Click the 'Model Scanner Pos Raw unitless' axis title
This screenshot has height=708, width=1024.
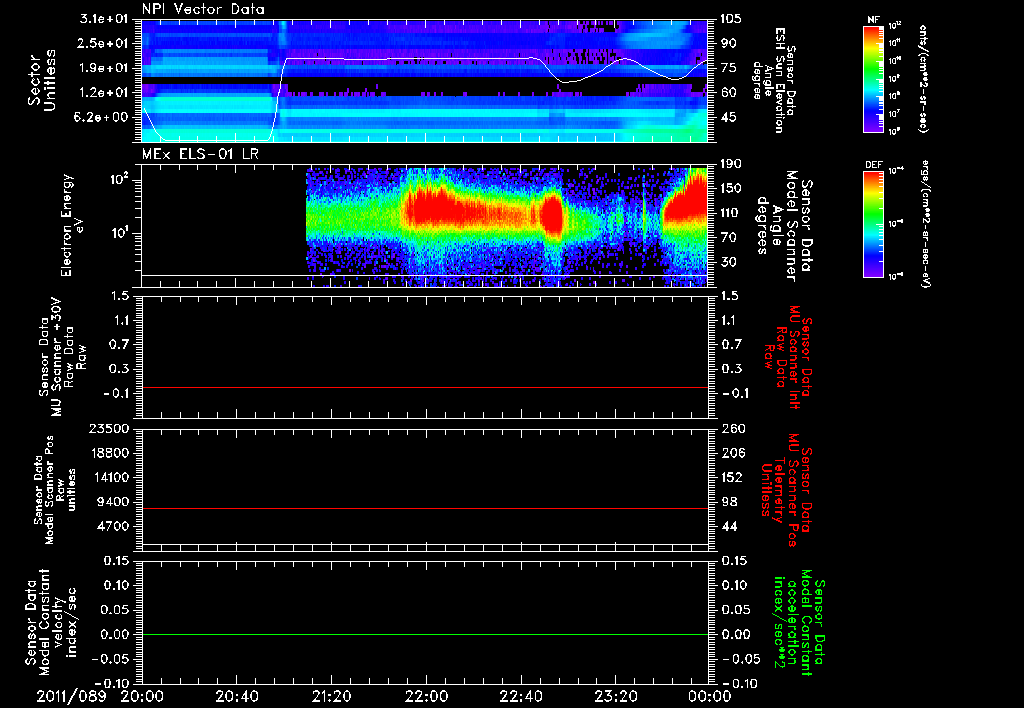tap(55, 490)
